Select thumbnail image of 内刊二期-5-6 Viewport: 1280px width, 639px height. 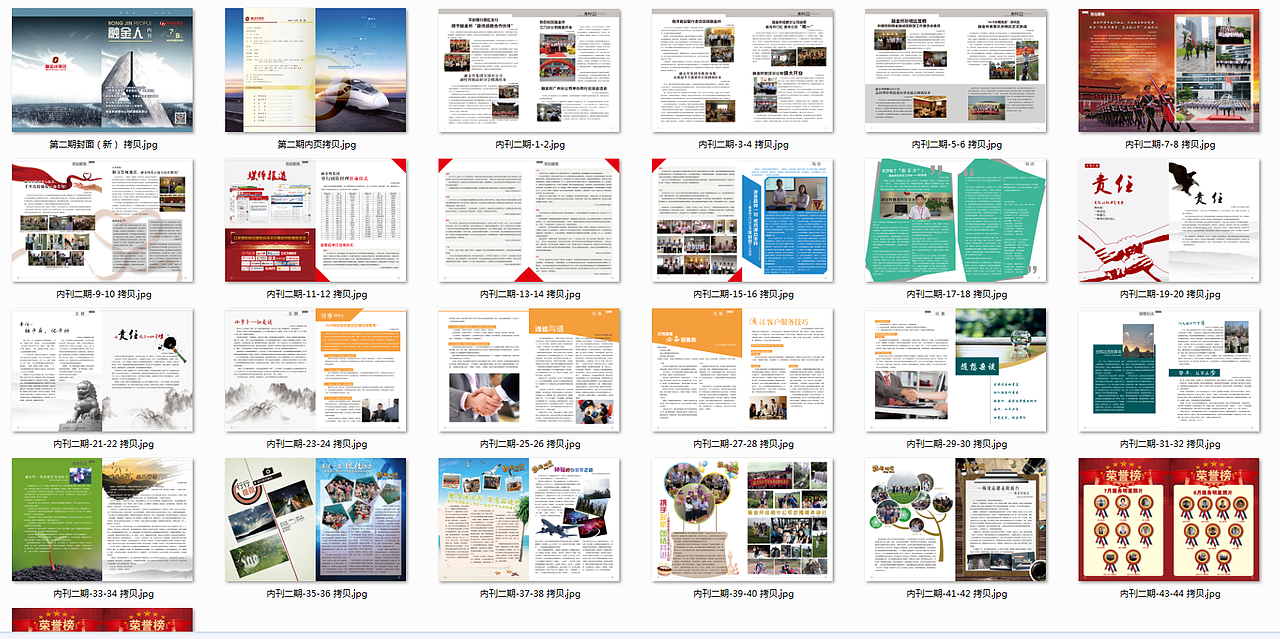[x=955, y=70]
